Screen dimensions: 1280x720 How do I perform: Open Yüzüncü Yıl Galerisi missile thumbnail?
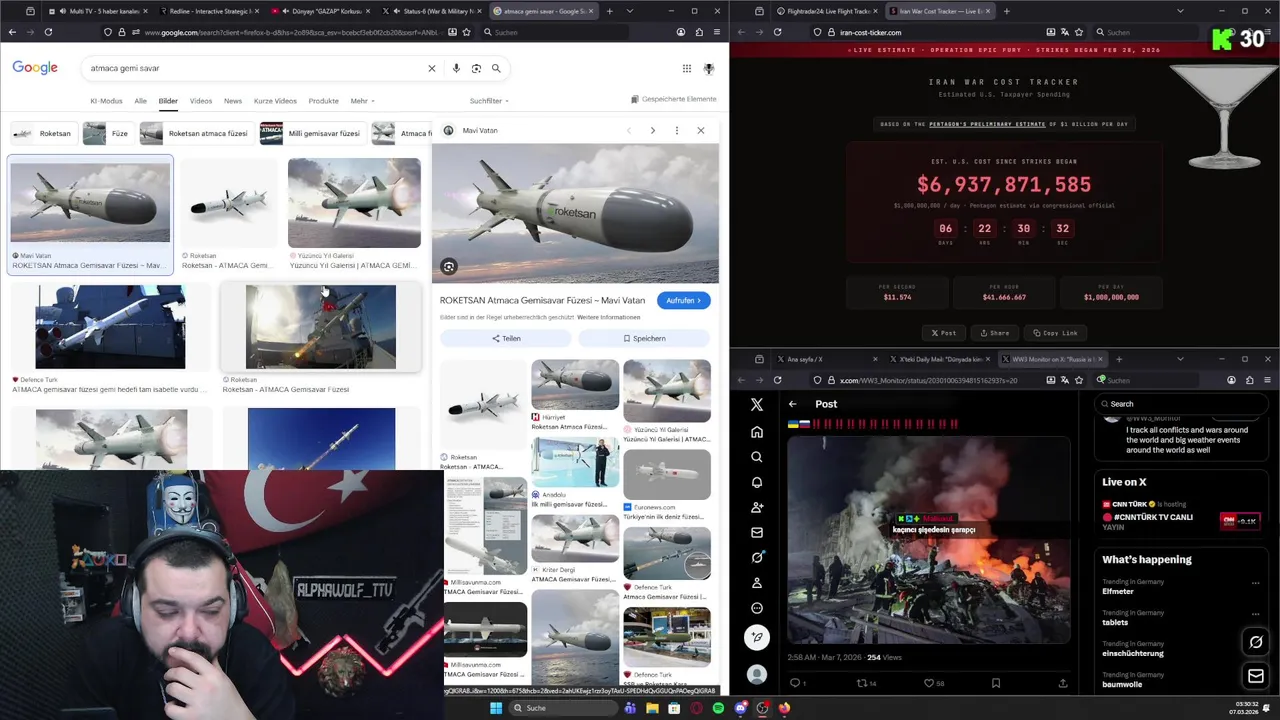(354, 202)
